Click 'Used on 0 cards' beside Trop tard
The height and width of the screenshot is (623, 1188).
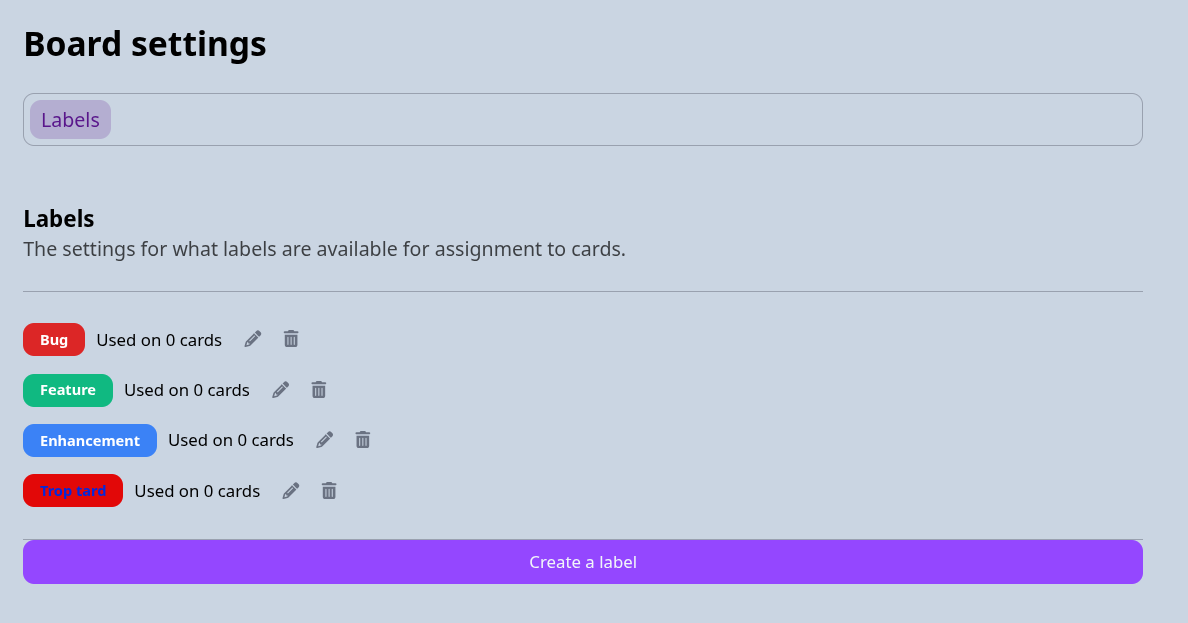(x=197, y=491)
